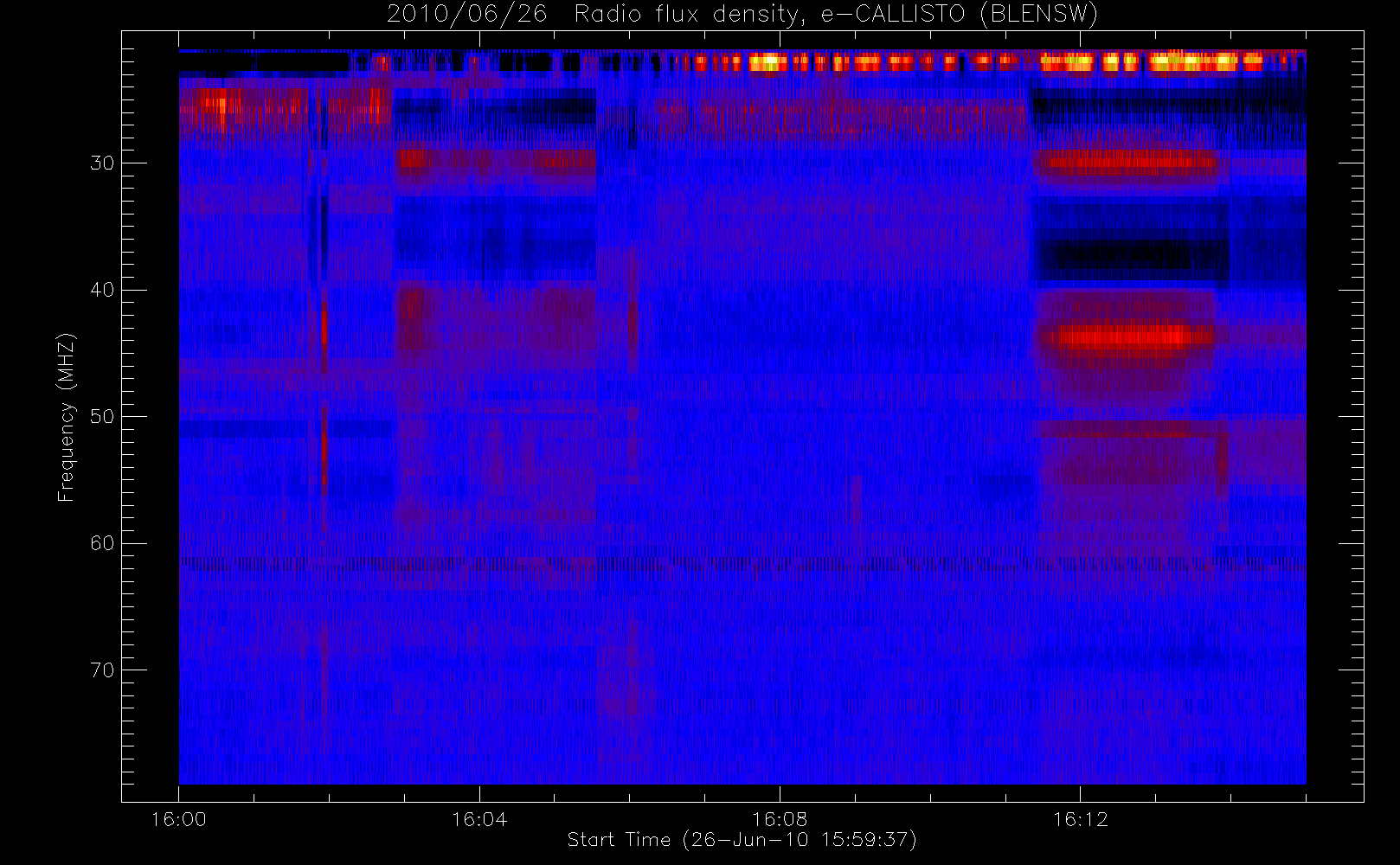This screenshot has height=865, width=1400.
Task: Click the 70 frequency tick label
Action: click(102, 670)
